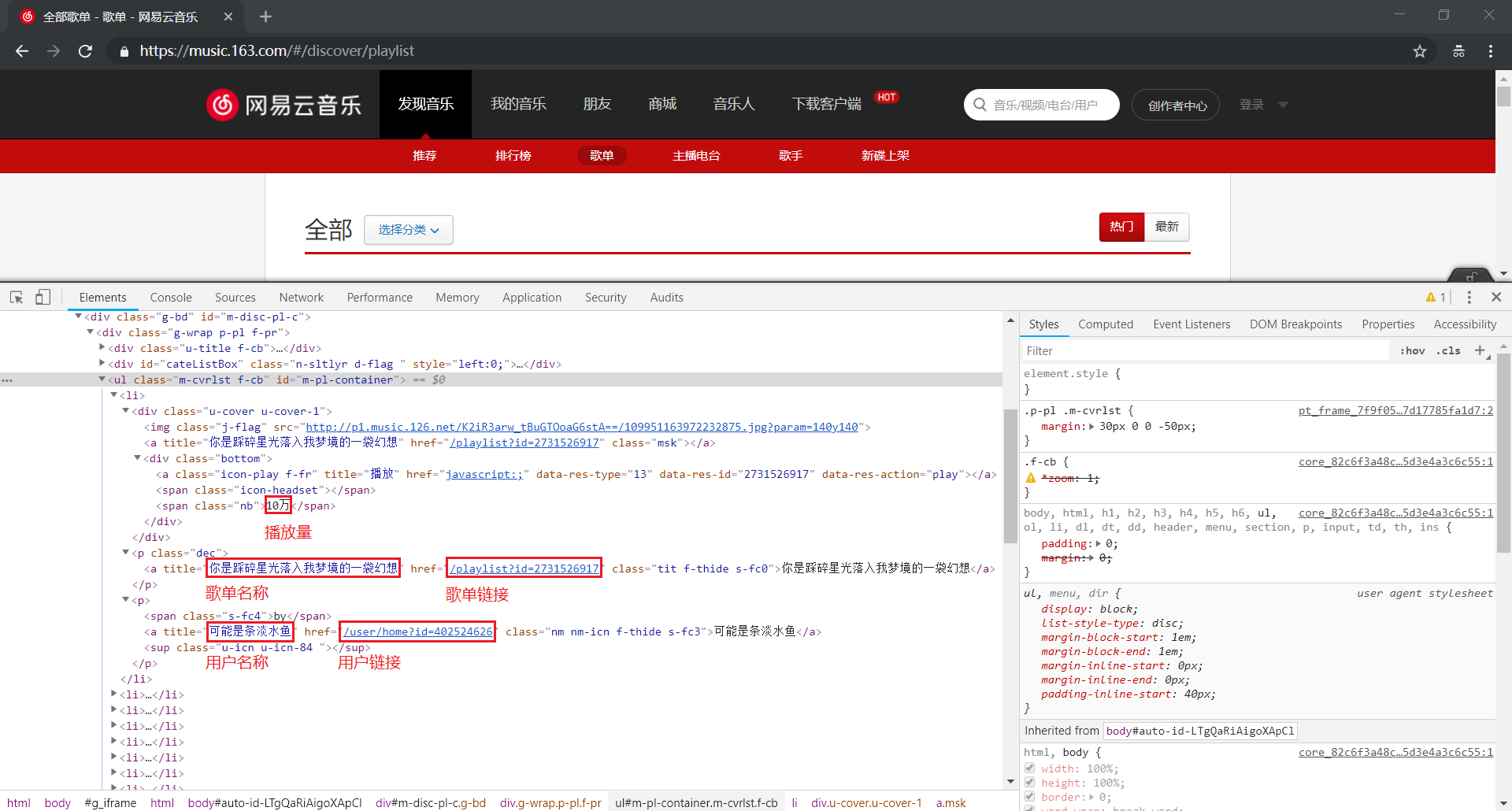Open the /playlist?id=2731526917 msk link
The height and width of the screenshot is (811, 1512).
(x=524, y=443)
